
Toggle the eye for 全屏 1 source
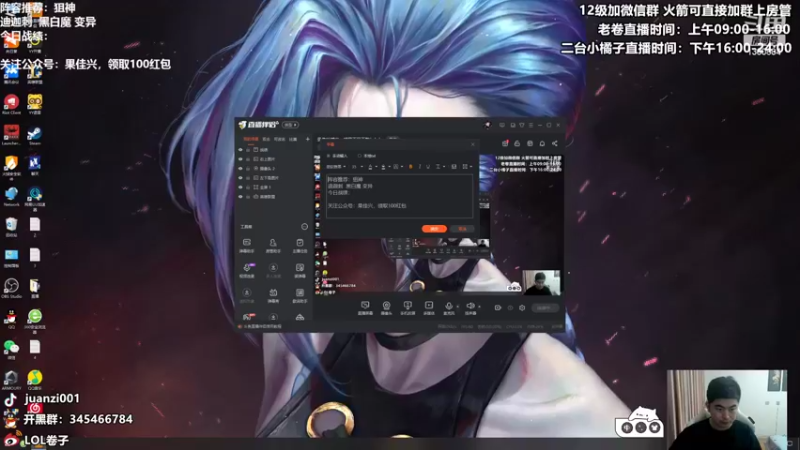click(240, 187)
